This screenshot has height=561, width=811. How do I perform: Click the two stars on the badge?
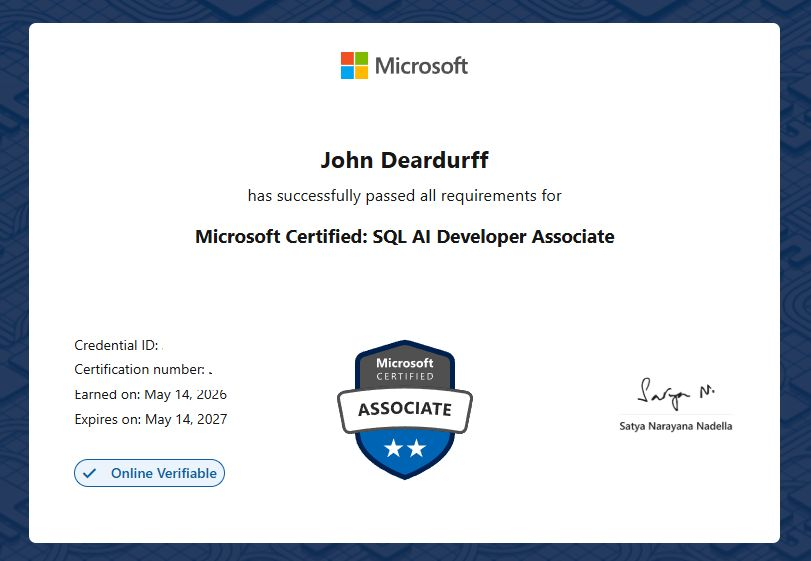coord(404,448)
